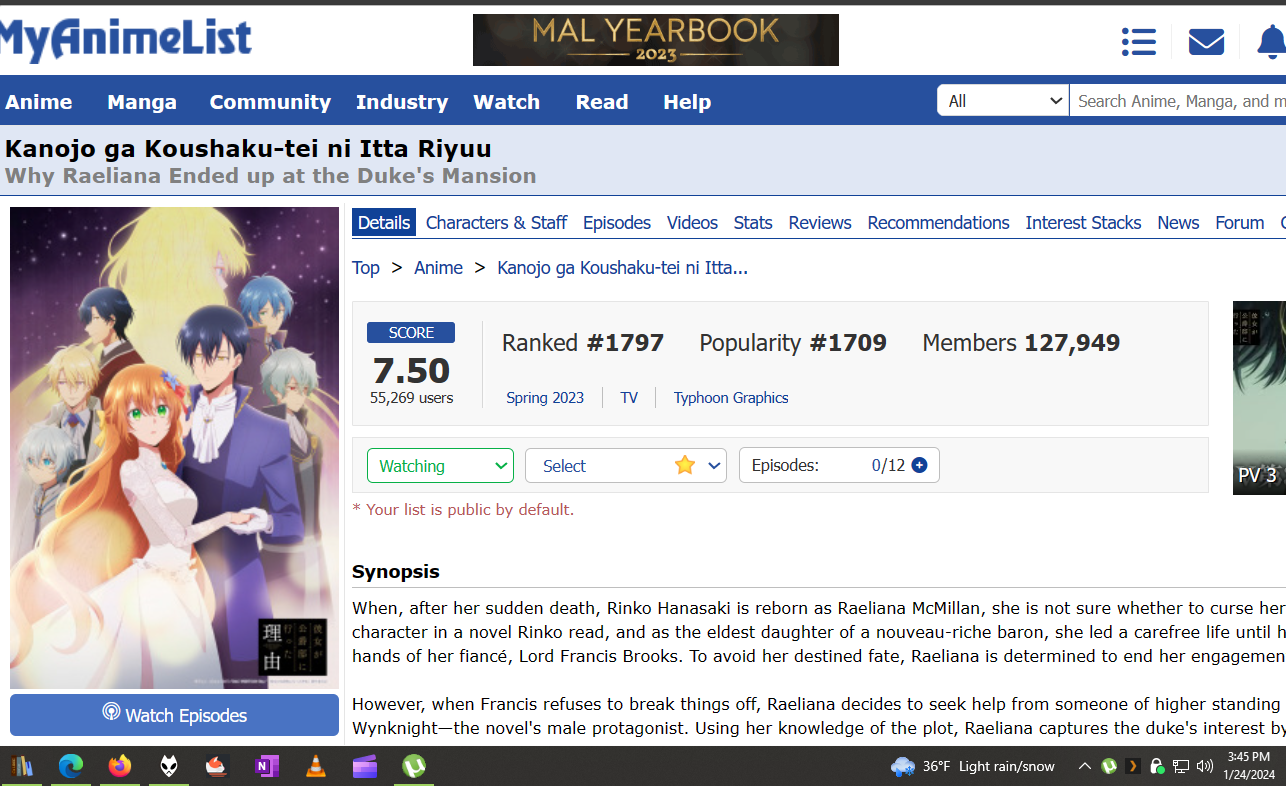
Task: Switch to the Forum tab
Action: pyautogui.click(x=1240, y=222)
